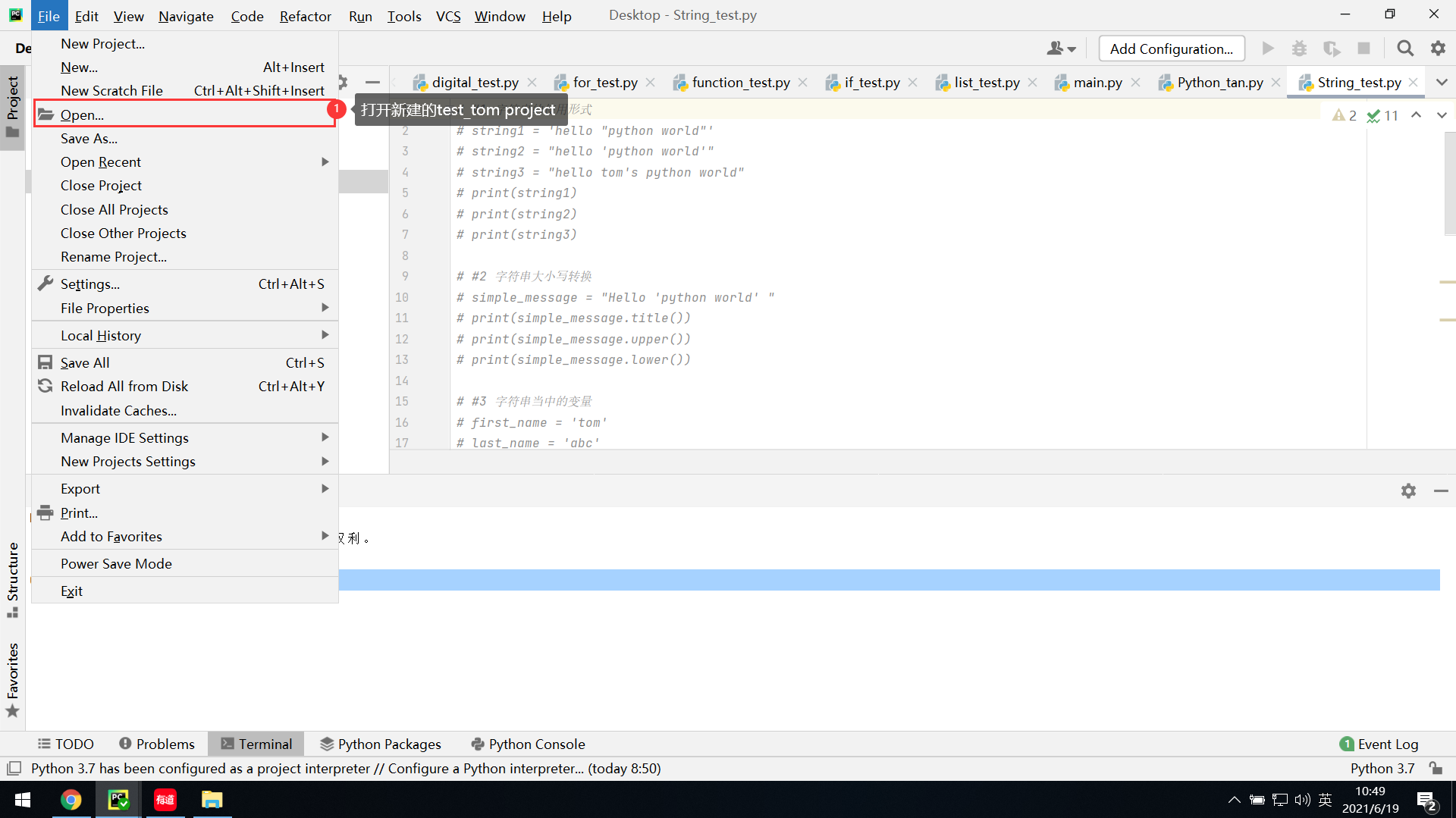This screenshot has width=1456, height=818.
Task: Open the VCS menu
Action: (x=447, y=16)
